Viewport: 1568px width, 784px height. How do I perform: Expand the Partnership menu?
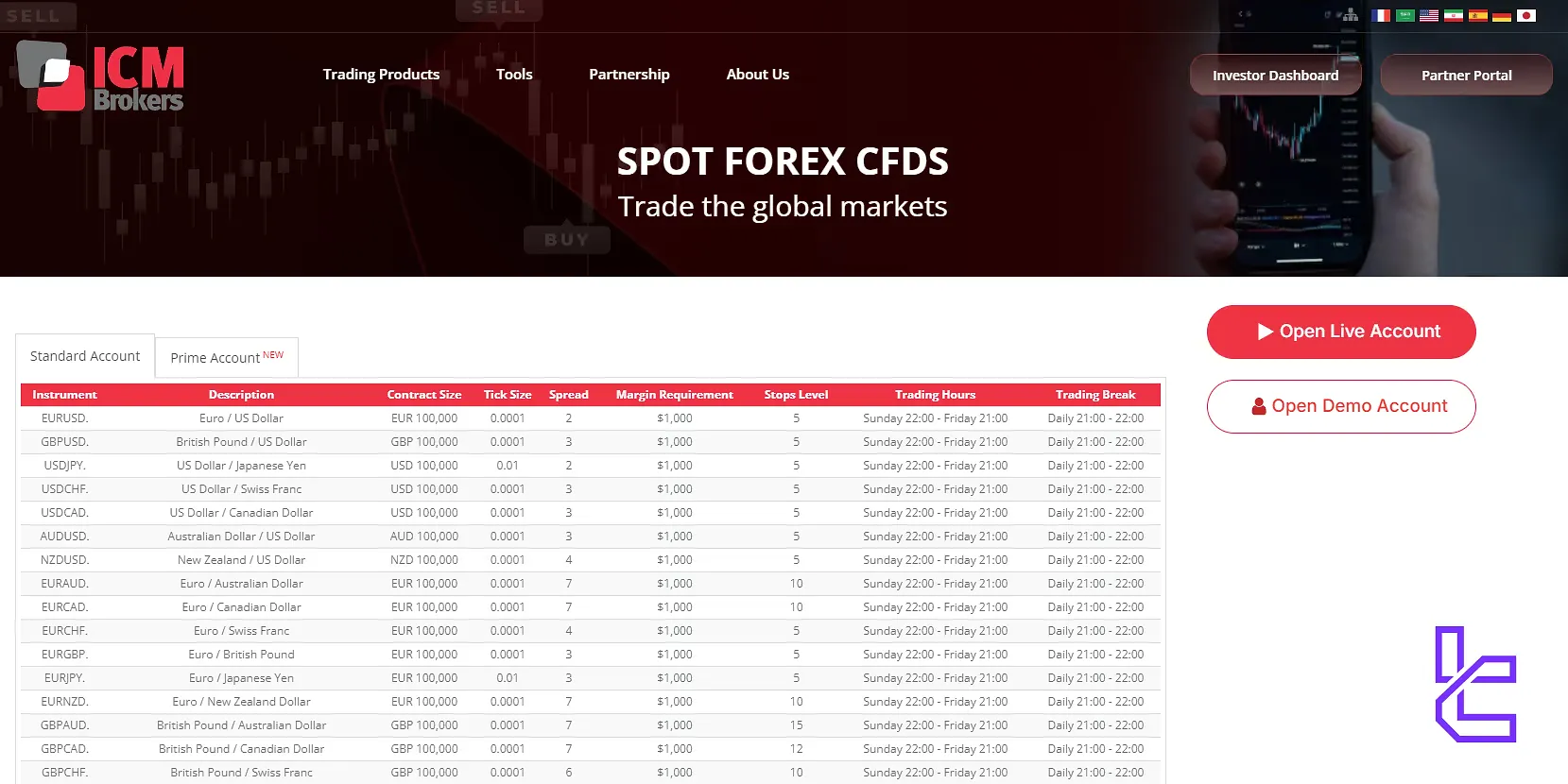[x=629, y=75]
